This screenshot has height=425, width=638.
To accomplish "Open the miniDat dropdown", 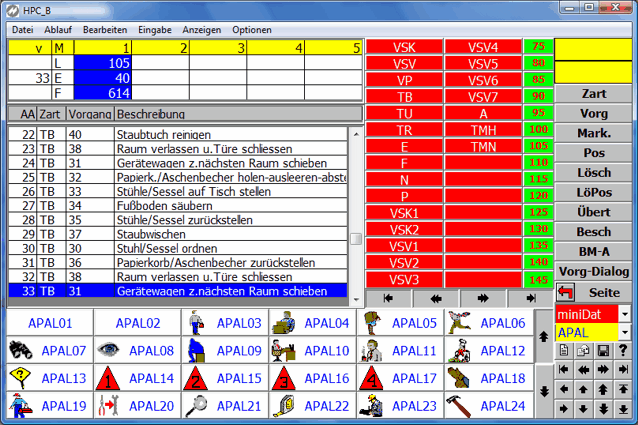I will click(626, 314).
